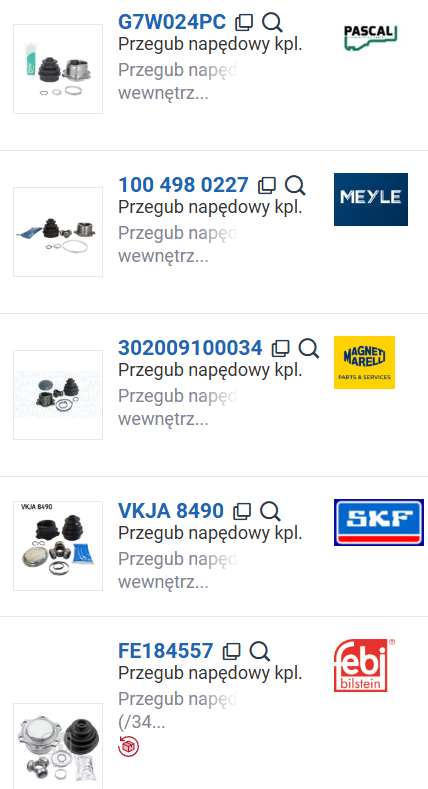The height and width of the screenshot is (789, 428).
Task: Click magnifier icon next to VKJA 8490
Action: click(x=270, y=511)
